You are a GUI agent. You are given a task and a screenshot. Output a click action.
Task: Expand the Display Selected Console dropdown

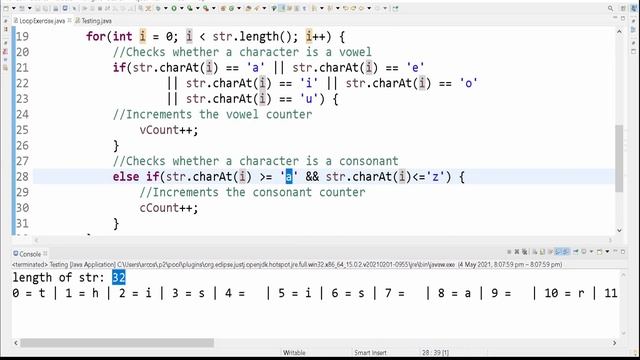coord(591,252)
